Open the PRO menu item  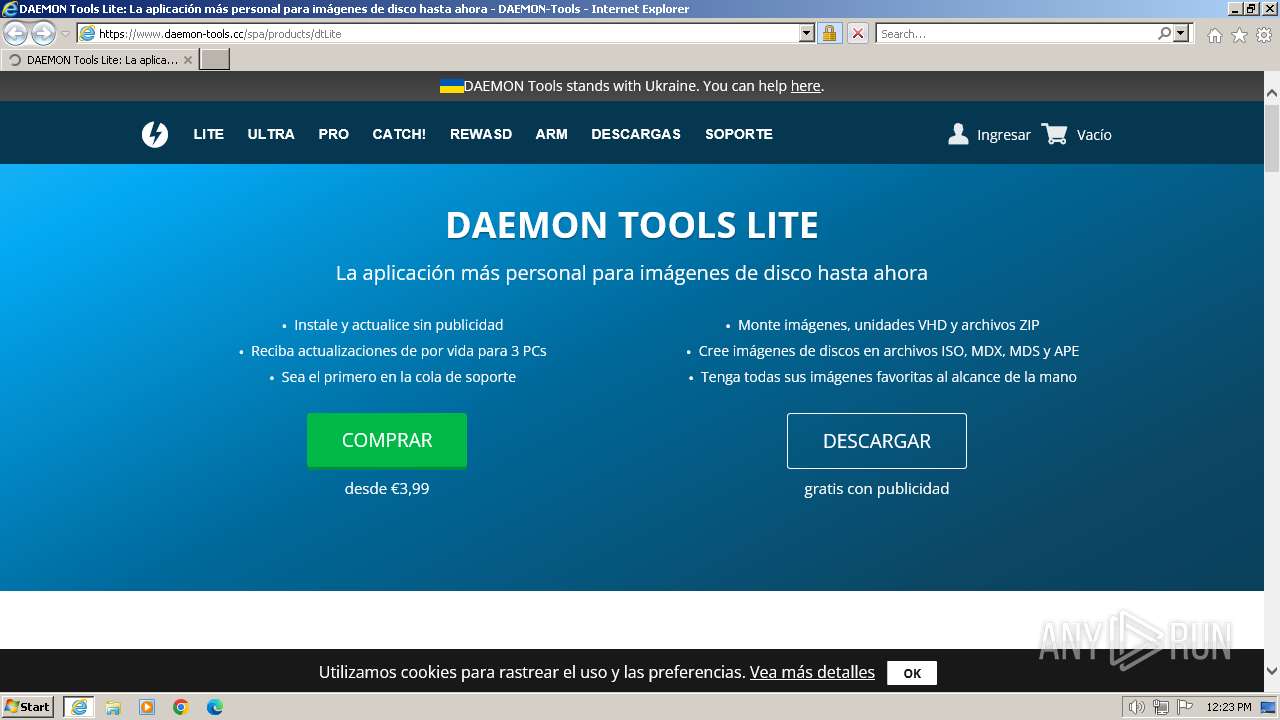334,134
